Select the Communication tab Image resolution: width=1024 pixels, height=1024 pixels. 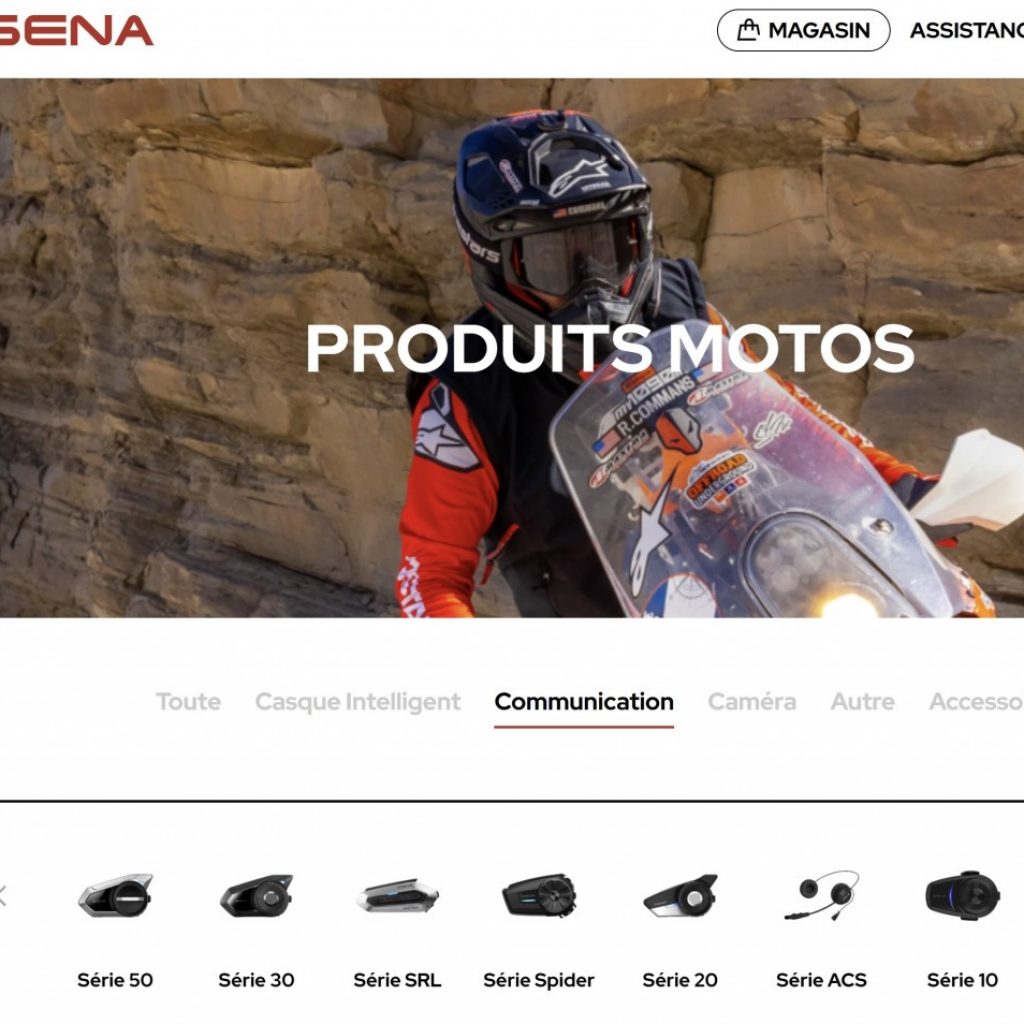click(584, 701)
